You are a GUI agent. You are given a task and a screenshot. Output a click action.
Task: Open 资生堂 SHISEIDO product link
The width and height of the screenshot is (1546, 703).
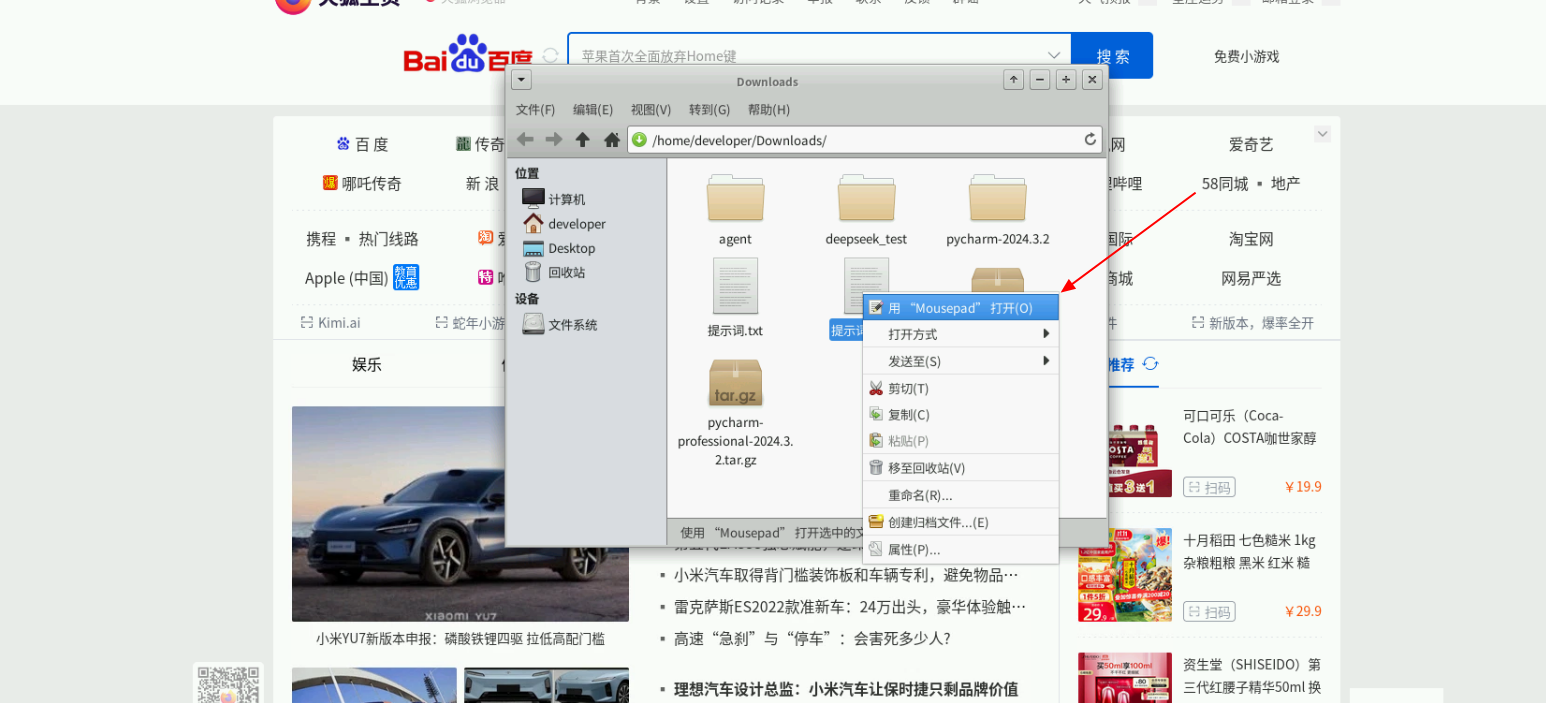[x=1252, y=676]
